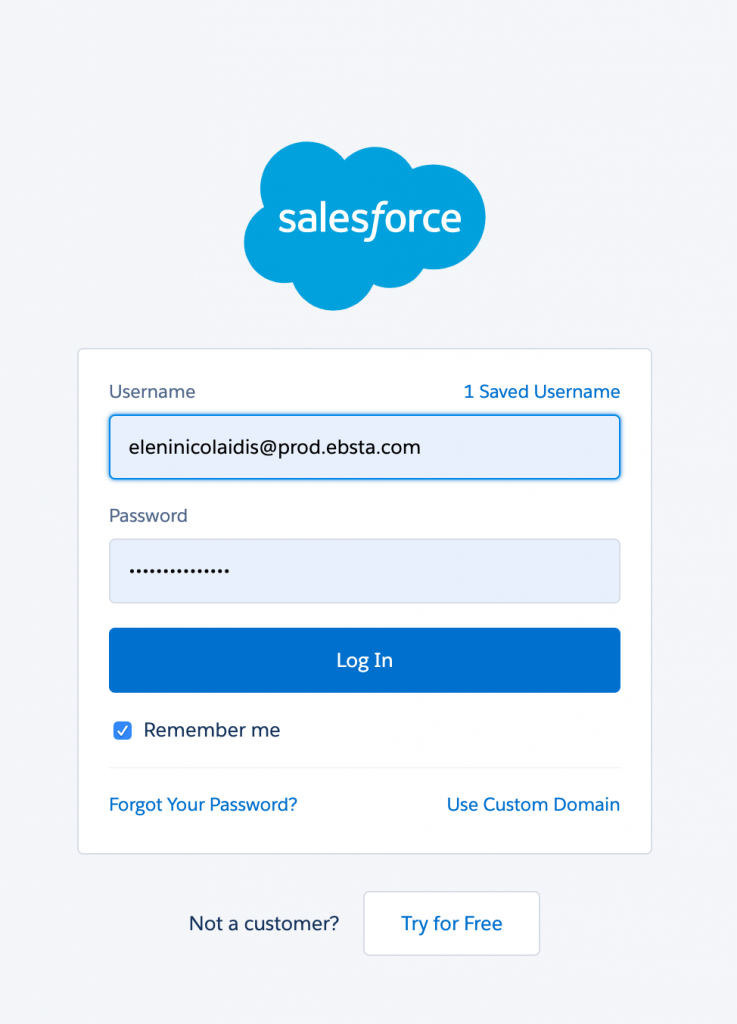The width and height of the screenshot is (737, 1024).
Task: Open the 1 Saved Username list
Action: pyautogui.click(x=541, y=392)
